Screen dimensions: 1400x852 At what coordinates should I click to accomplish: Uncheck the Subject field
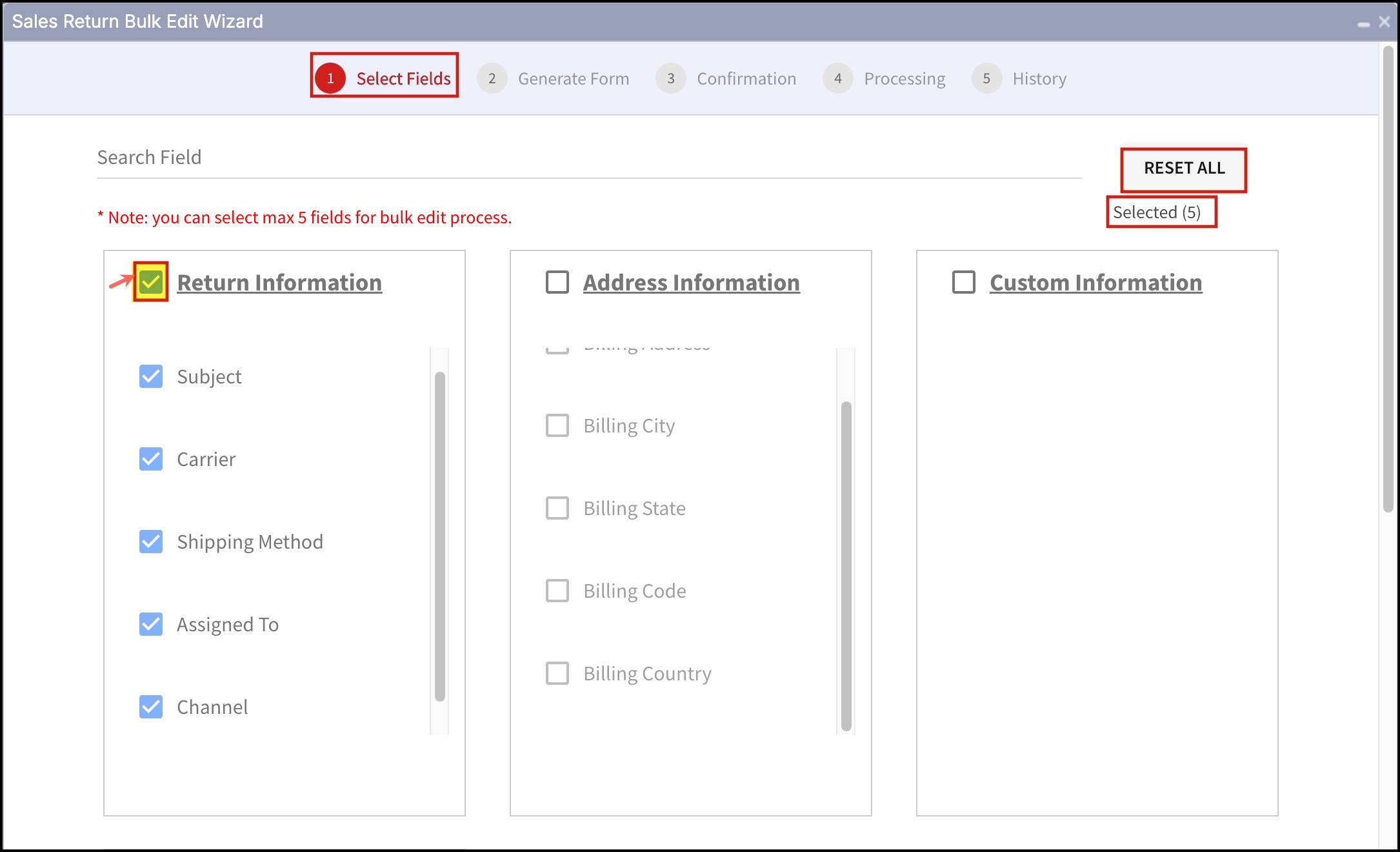point(151,376)
